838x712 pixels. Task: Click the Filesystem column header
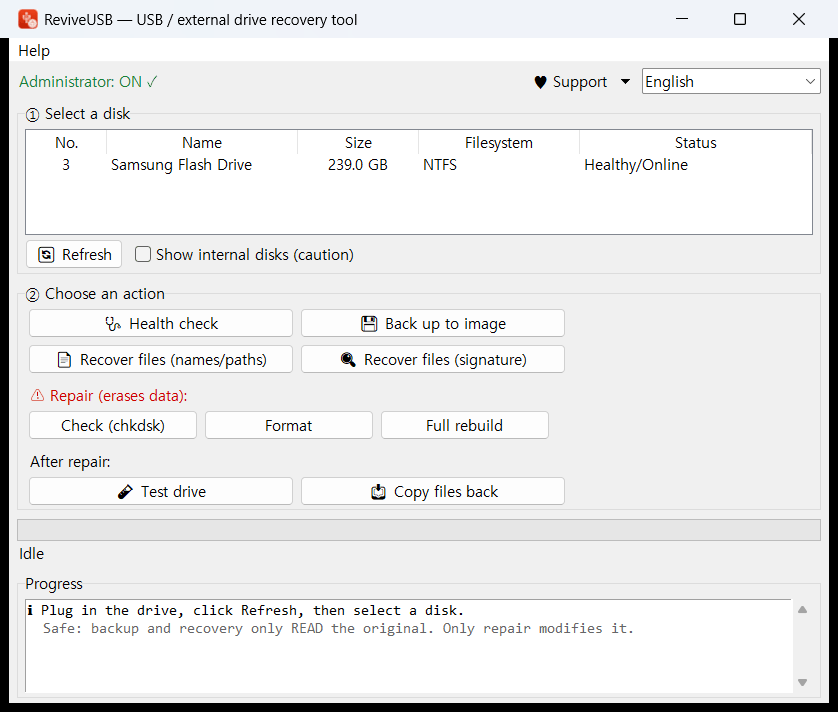tap(498, 143)
